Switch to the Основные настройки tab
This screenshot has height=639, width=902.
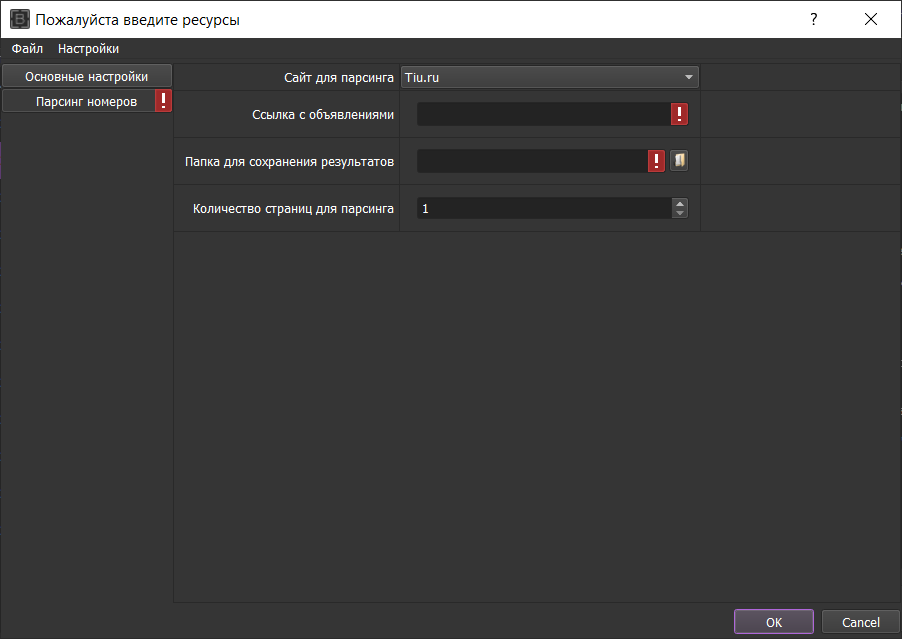pos(86,76)
